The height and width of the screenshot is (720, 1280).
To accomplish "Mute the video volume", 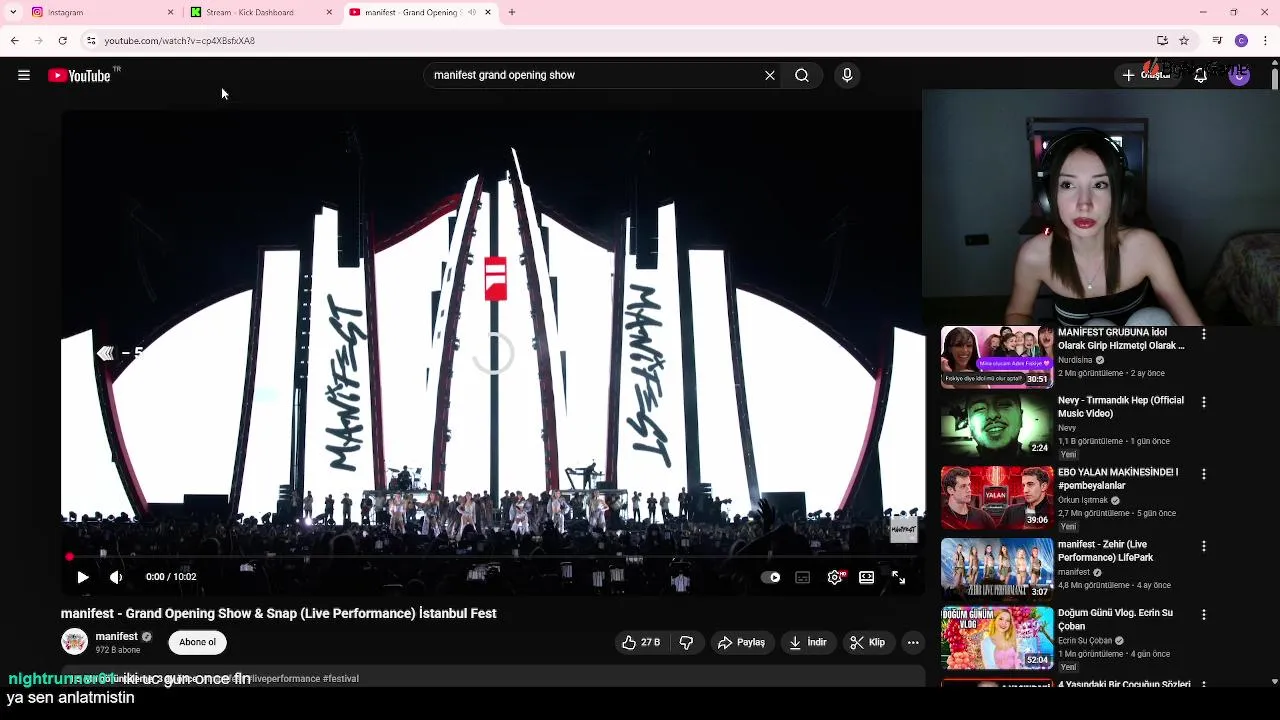I will pos(116,577).
